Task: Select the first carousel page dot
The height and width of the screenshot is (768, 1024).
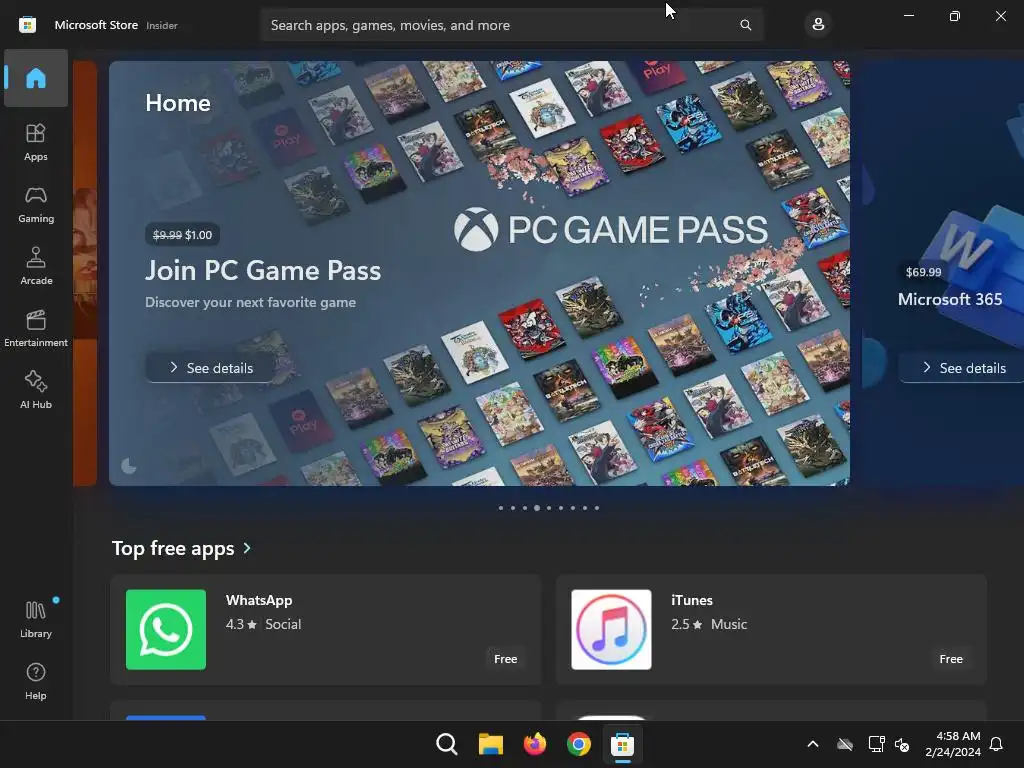Action: 501,507
